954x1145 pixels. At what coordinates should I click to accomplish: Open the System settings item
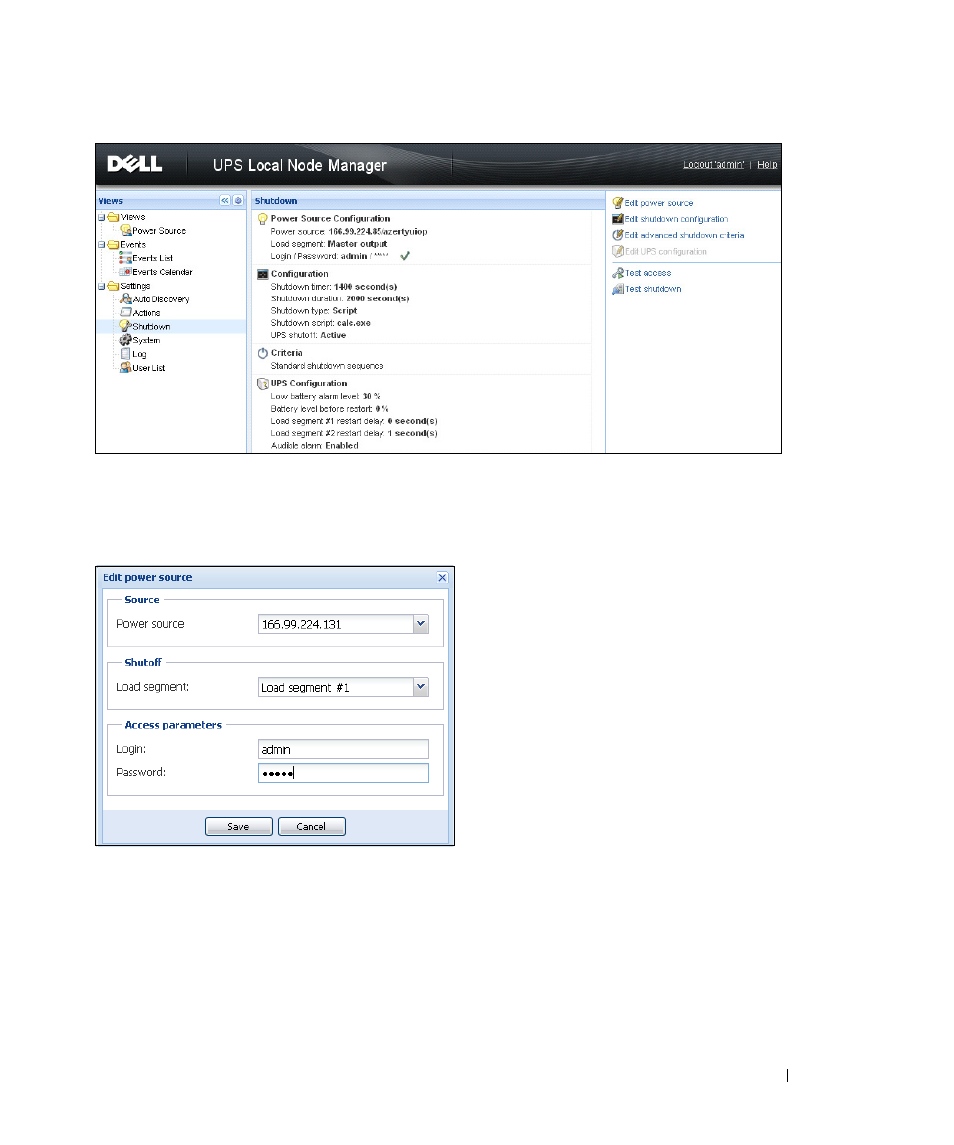point(146,341)
